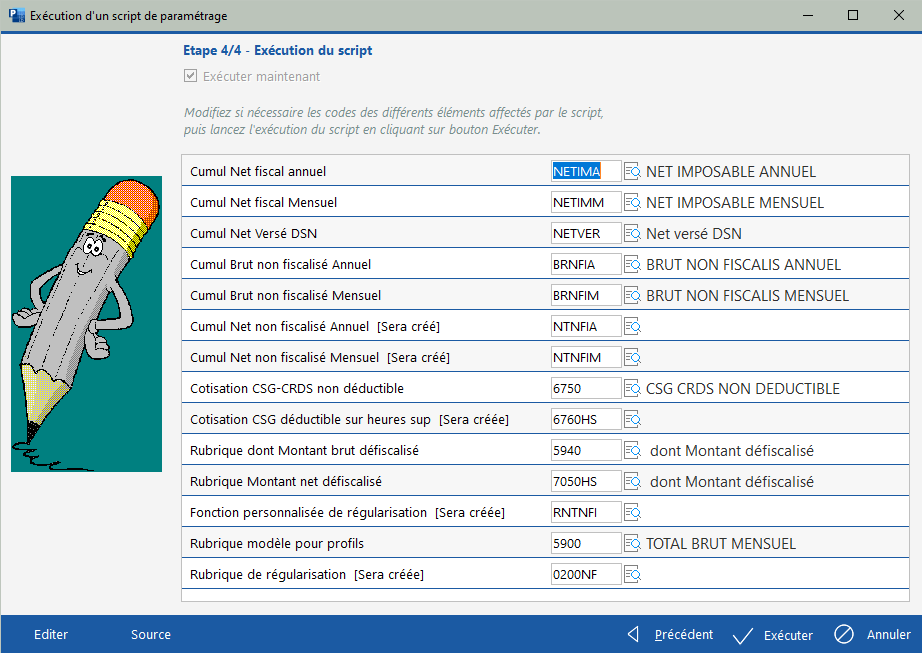Open lookup icon for Rubrique dont Montant brut défiscalisé
Screen dimensions: 922x653
tap(632, 451)
